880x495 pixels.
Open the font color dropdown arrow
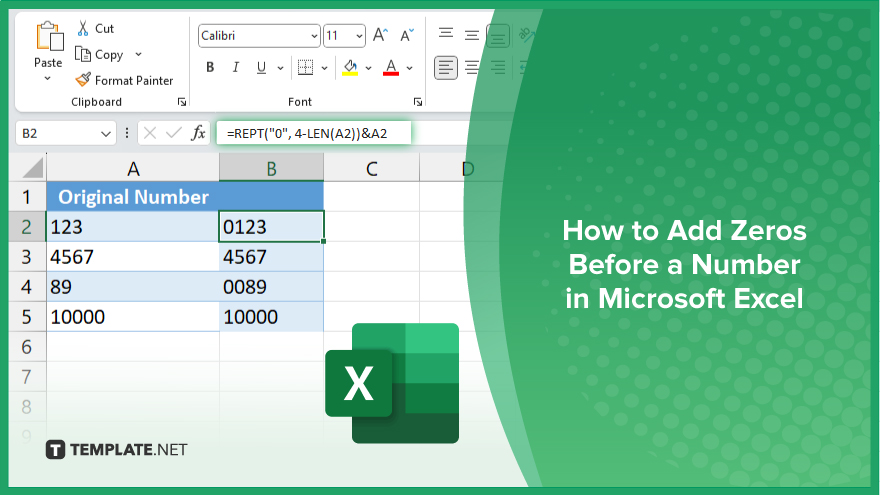[x=410, y=68]
